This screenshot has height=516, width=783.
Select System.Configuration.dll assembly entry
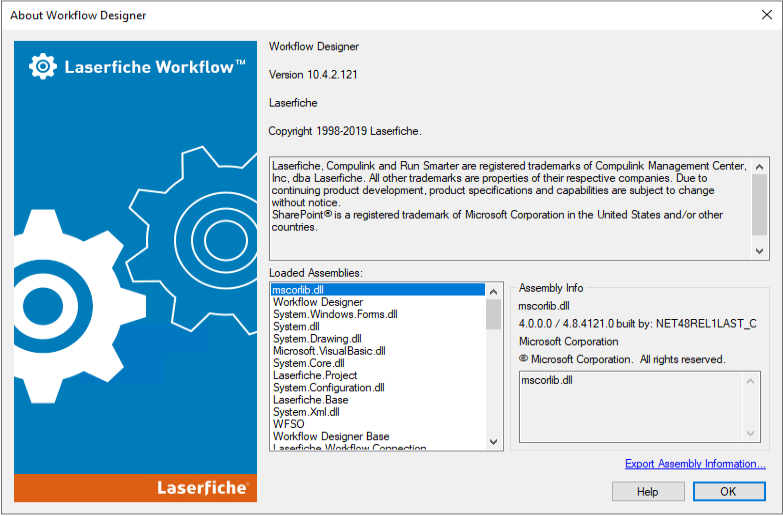click(x=378, y=388)
